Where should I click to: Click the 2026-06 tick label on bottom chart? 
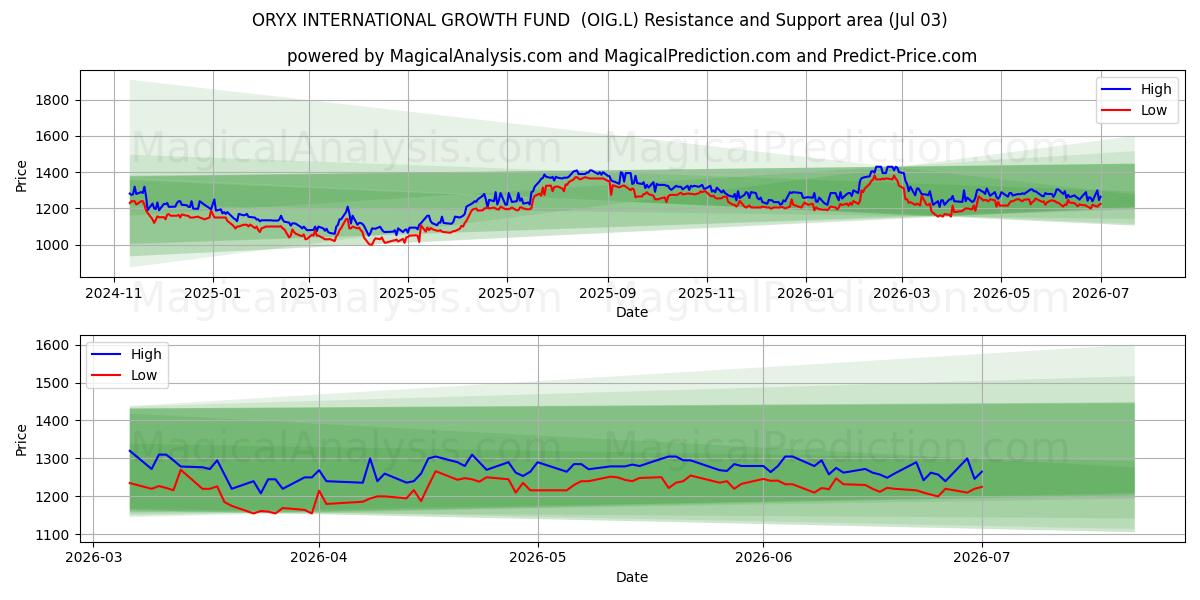tap(763, 558)
